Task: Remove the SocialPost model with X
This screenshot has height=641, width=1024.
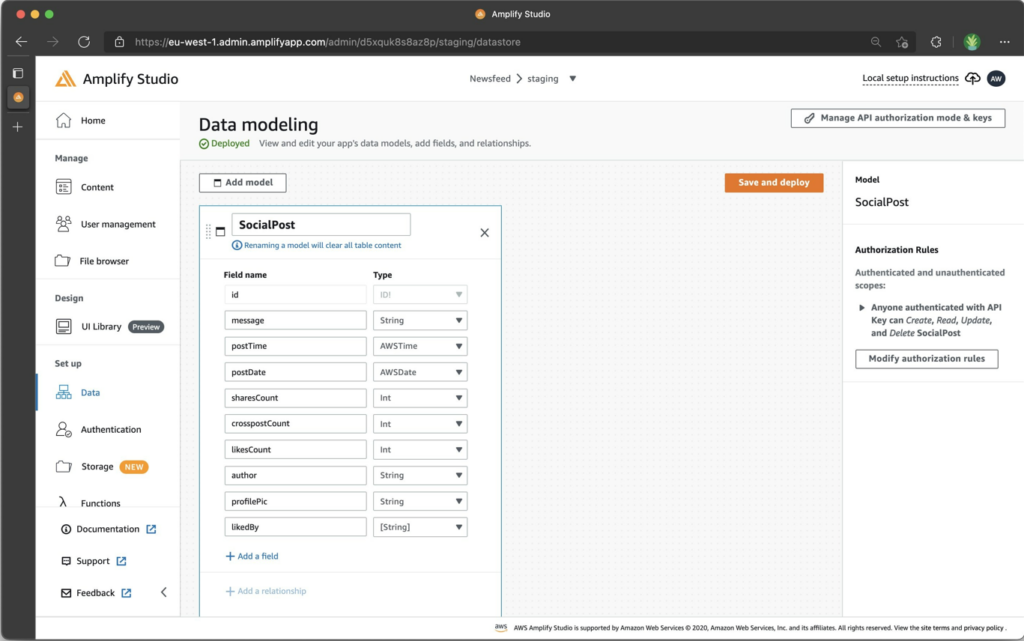Action: 485,232
